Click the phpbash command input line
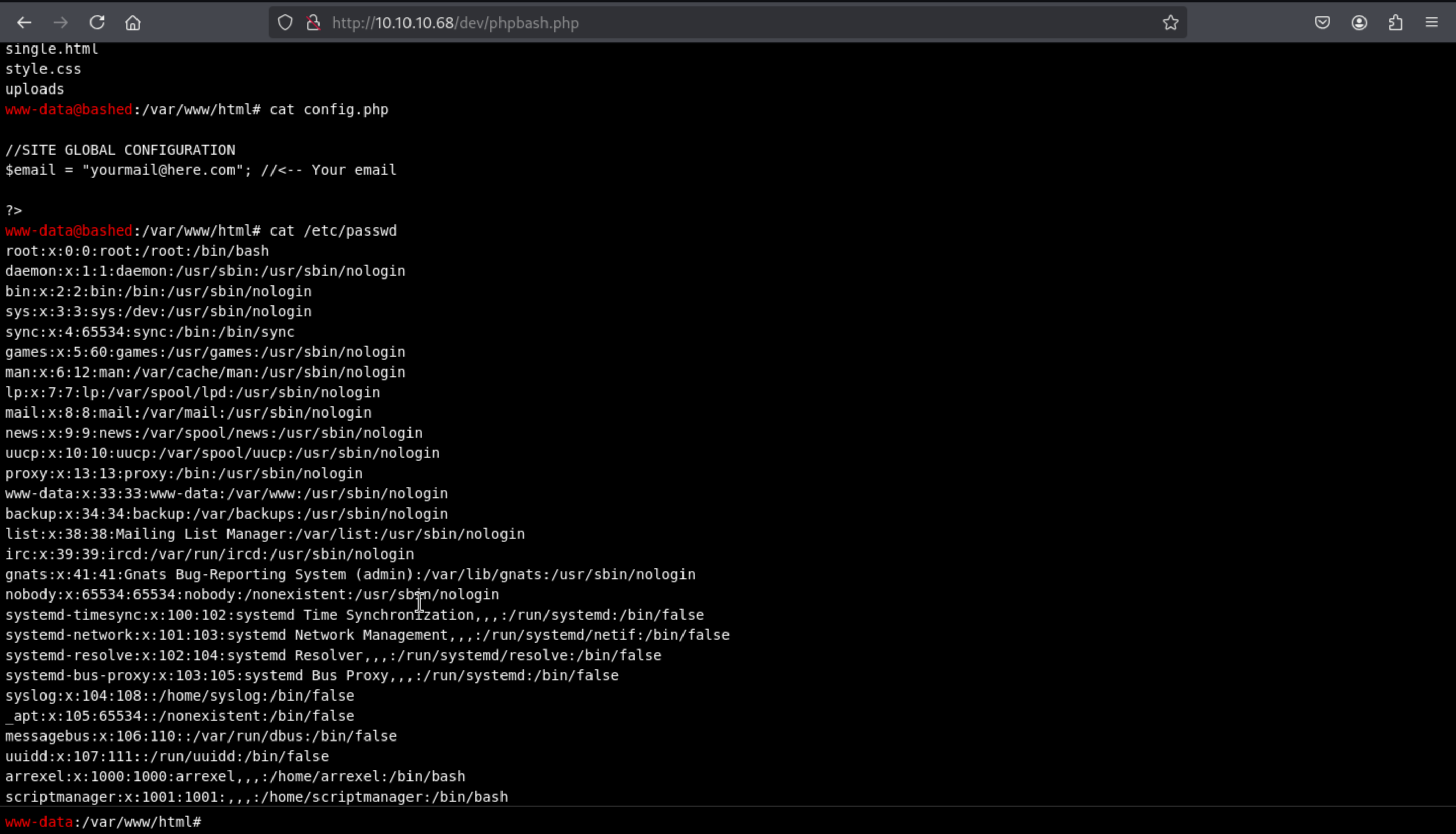The height and width of the screenshot is (834, 1456). (x=688, y=822)
